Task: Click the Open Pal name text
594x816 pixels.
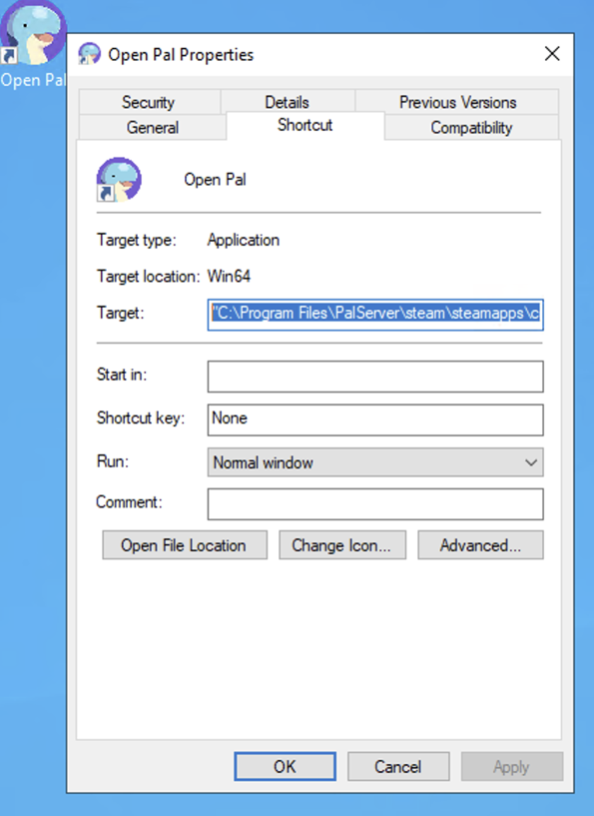Action: [x=215, y=180]
